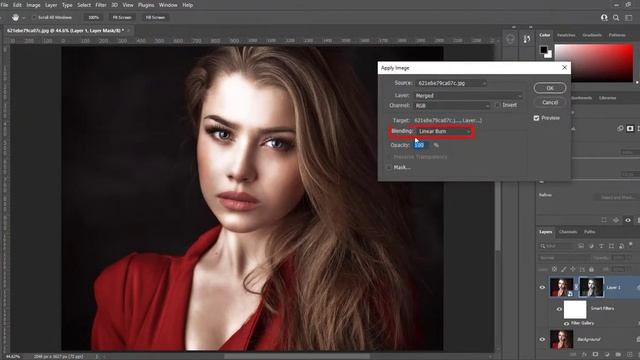Open the fx layer style icon
This screenshot has height=360, width=640.
(x=584, y=355)
